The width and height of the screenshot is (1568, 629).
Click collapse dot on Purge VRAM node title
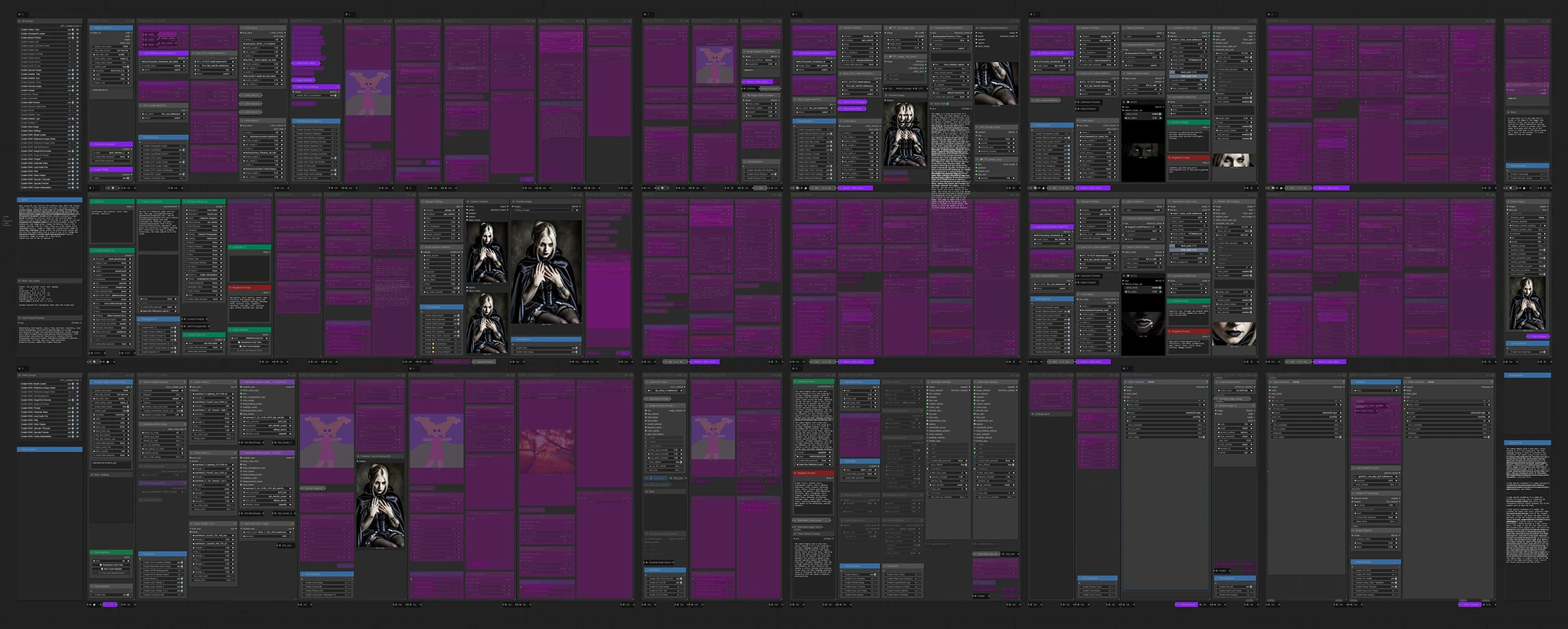tap(92, 169)
